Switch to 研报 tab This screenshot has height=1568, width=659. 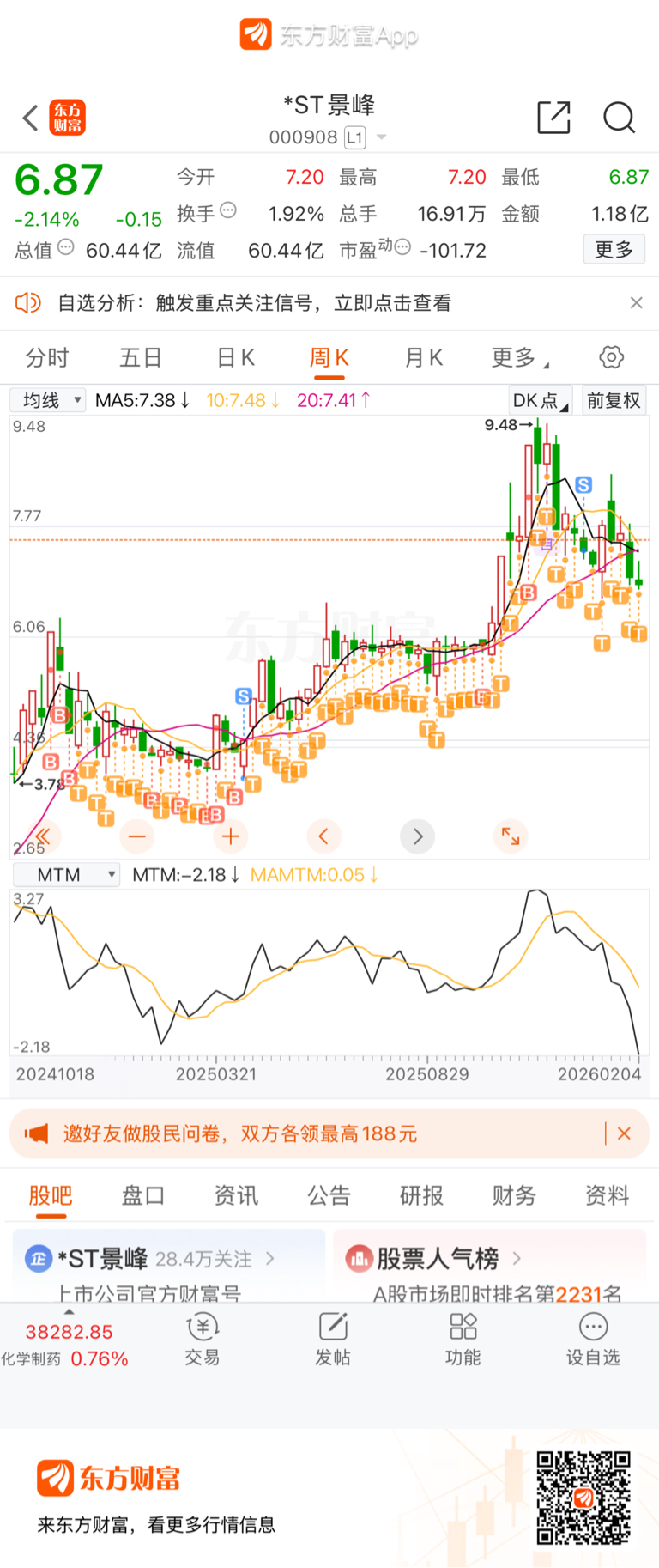pos(421,1195)
